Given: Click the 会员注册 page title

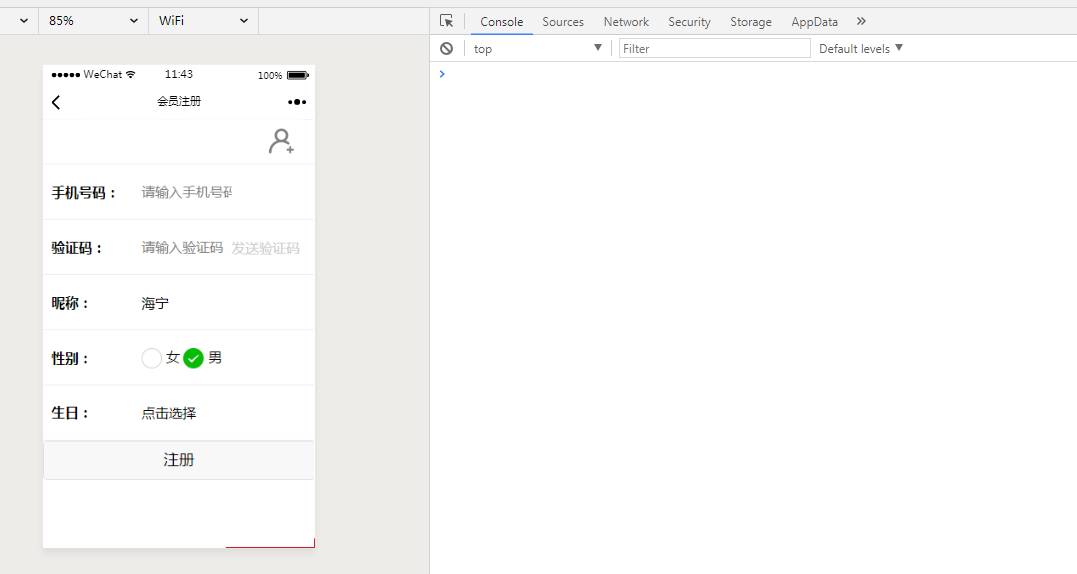Looking at the screenshot, I should click(x=179, y=102).
